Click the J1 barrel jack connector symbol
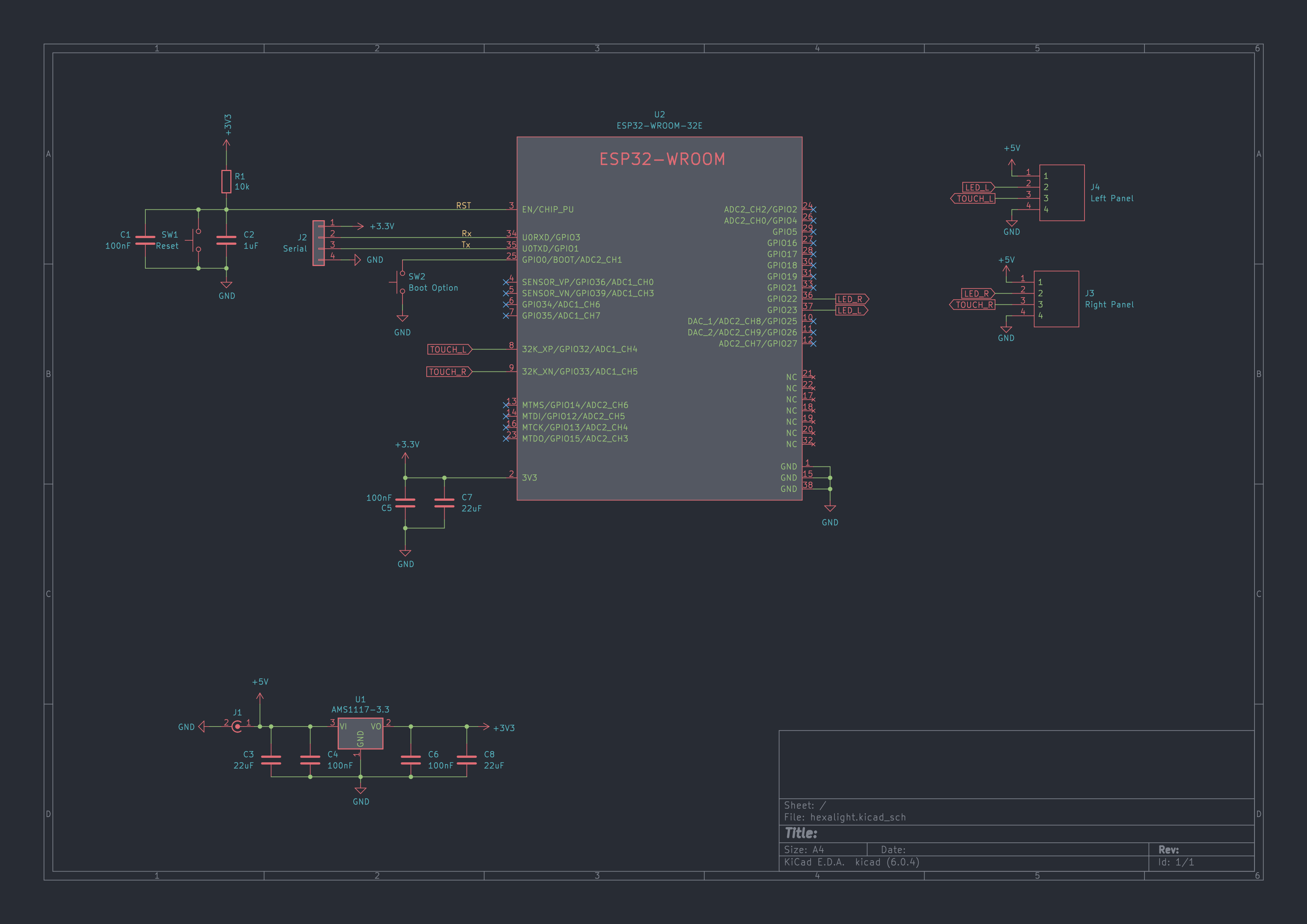The width and height of the screenshot is (1307, 924). [x=236, y=727]
